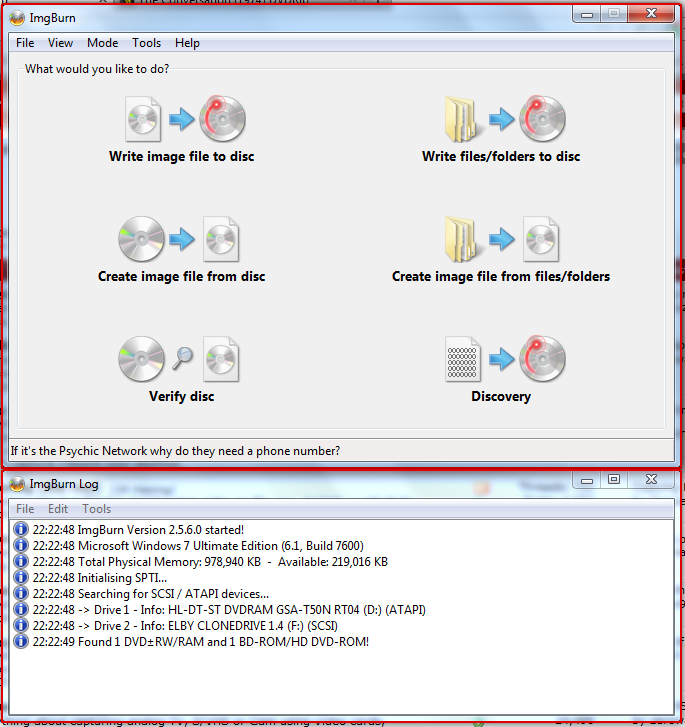Select log line 'HL-DT-ST DVDRAM GSA-T50N RT04 (D:)'
Viewport: 685px width, 727px height.
click(229, 610)
